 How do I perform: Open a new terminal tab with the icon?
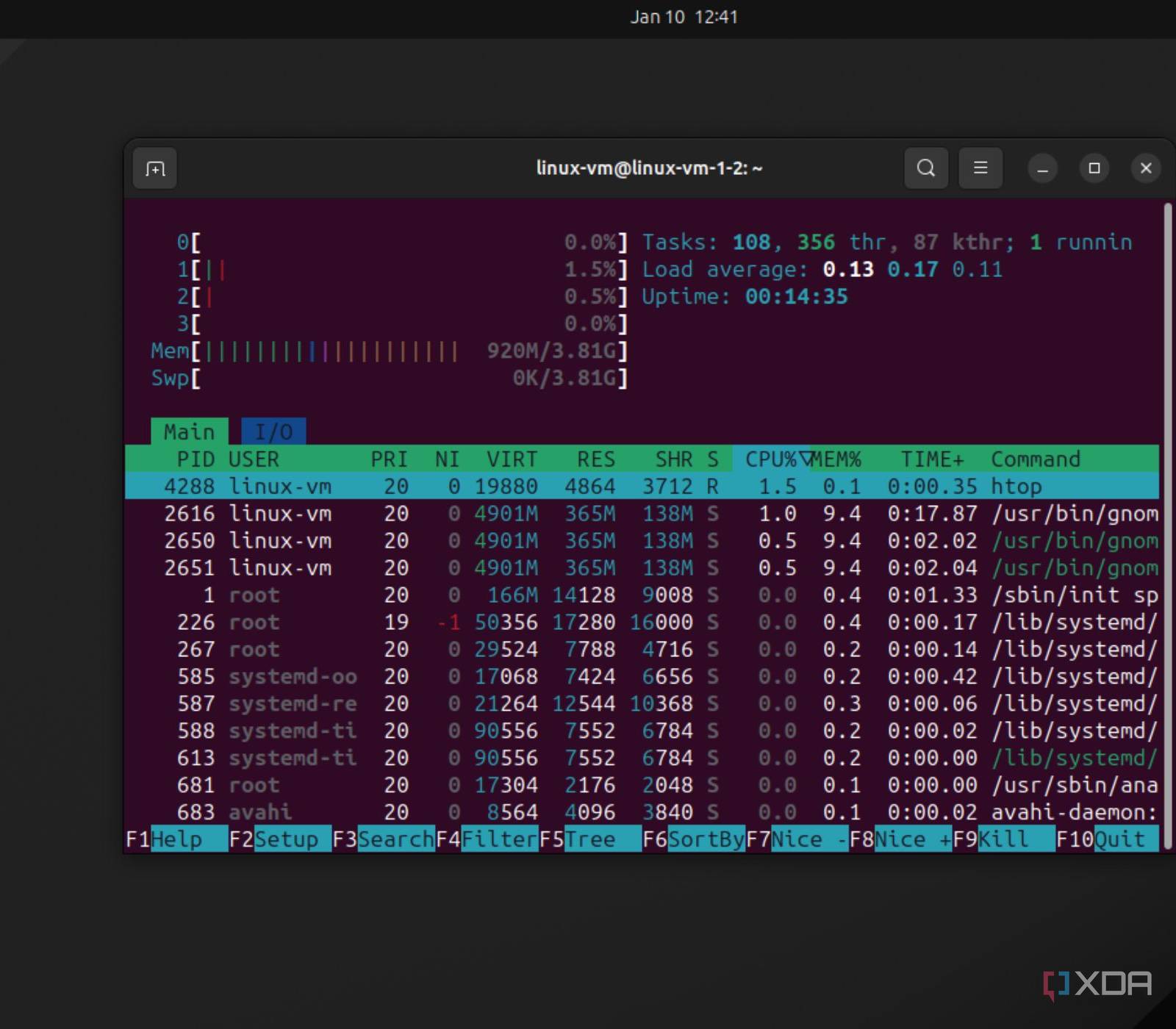155,169
